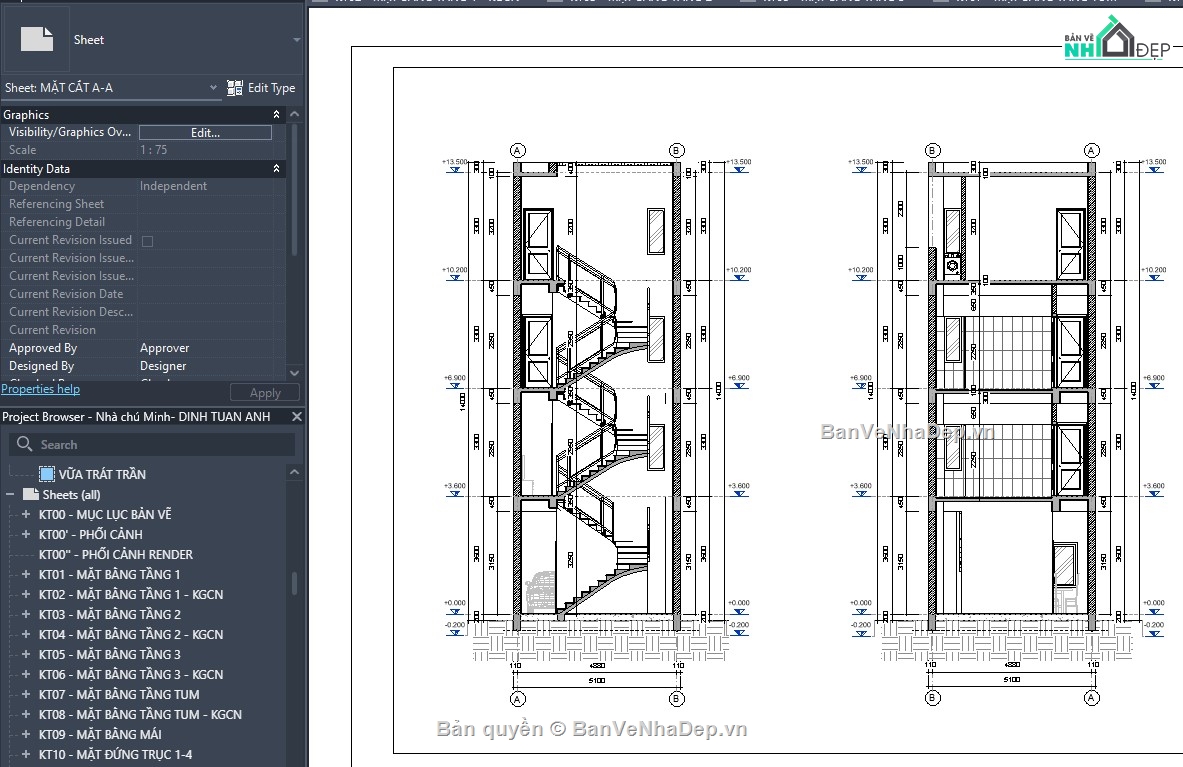Expand sheet KT02 - MẶT BẰNG TẦNG 1 - KGCN
This screenshot has height=767, width=1183.
pyautogui.click(x=26, y=594)
